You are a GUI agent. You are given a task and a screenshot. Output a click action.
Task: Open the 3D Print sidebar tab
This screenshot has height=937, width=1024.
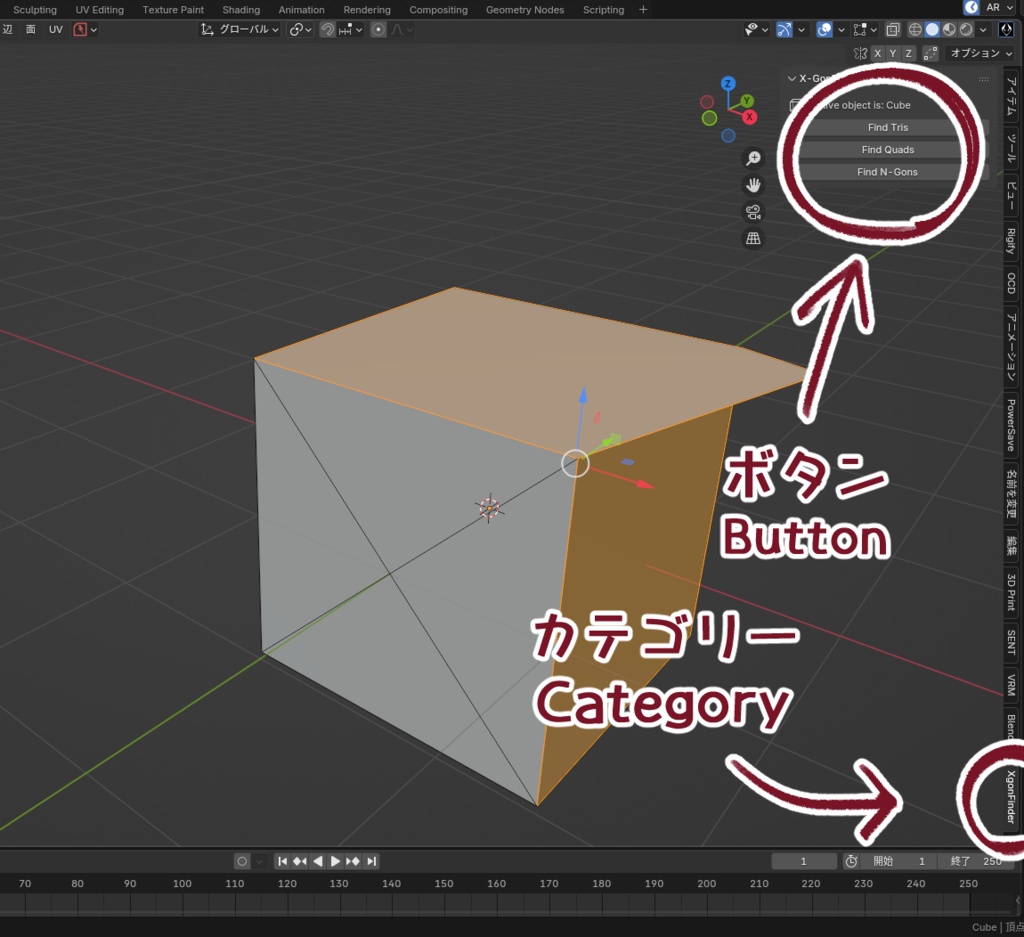point(1011,592)
